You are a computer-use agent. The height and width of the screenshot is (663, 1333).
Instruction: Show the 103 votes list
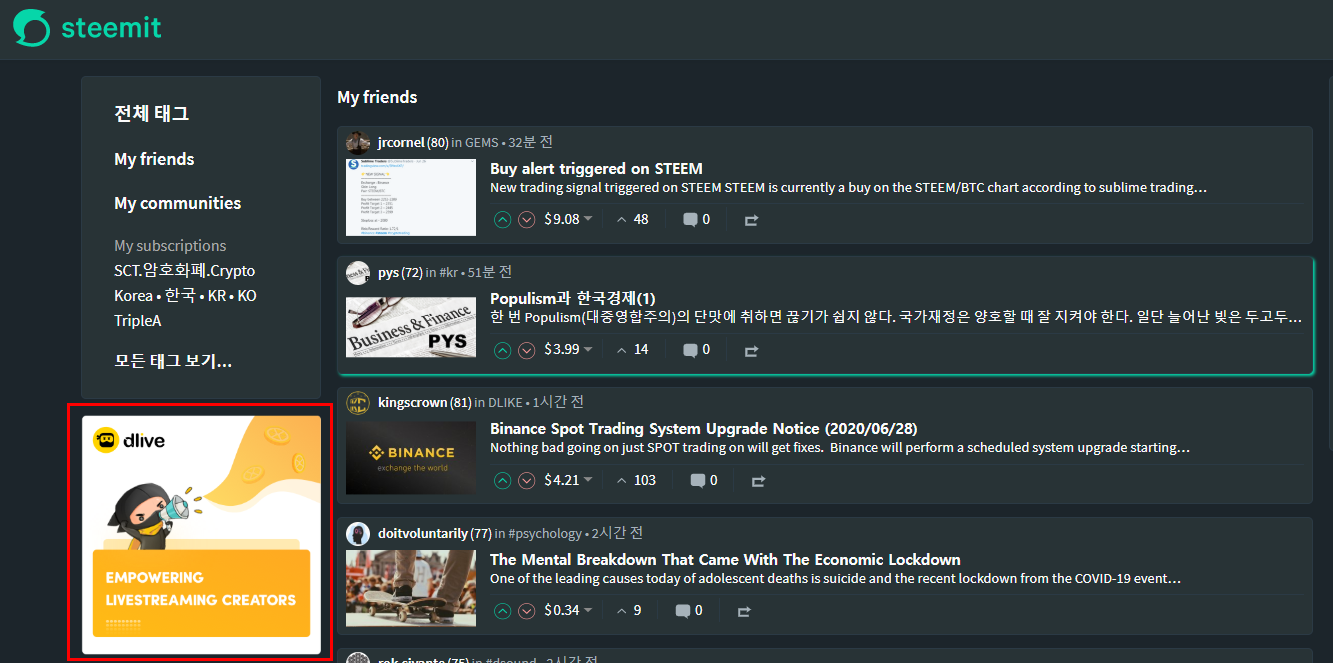[x=635, y=480]
